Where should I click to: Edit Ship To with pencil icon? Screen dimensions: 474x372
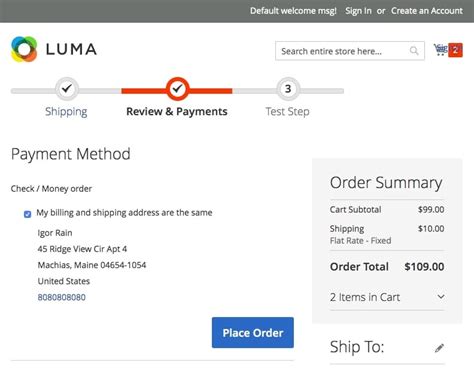[439, 348]
